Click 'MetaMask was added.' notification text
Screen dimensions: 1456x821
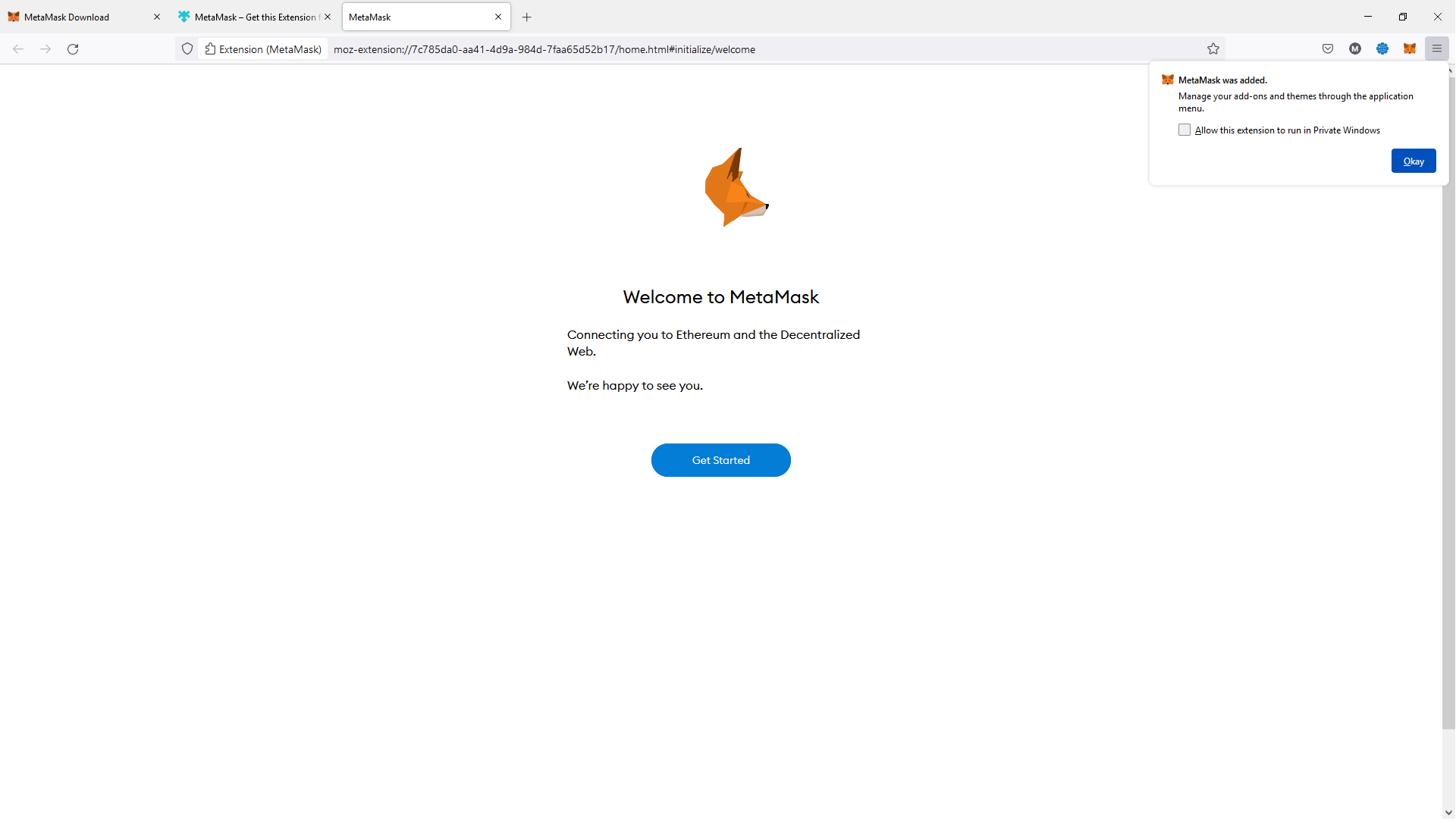point(1222,80)
